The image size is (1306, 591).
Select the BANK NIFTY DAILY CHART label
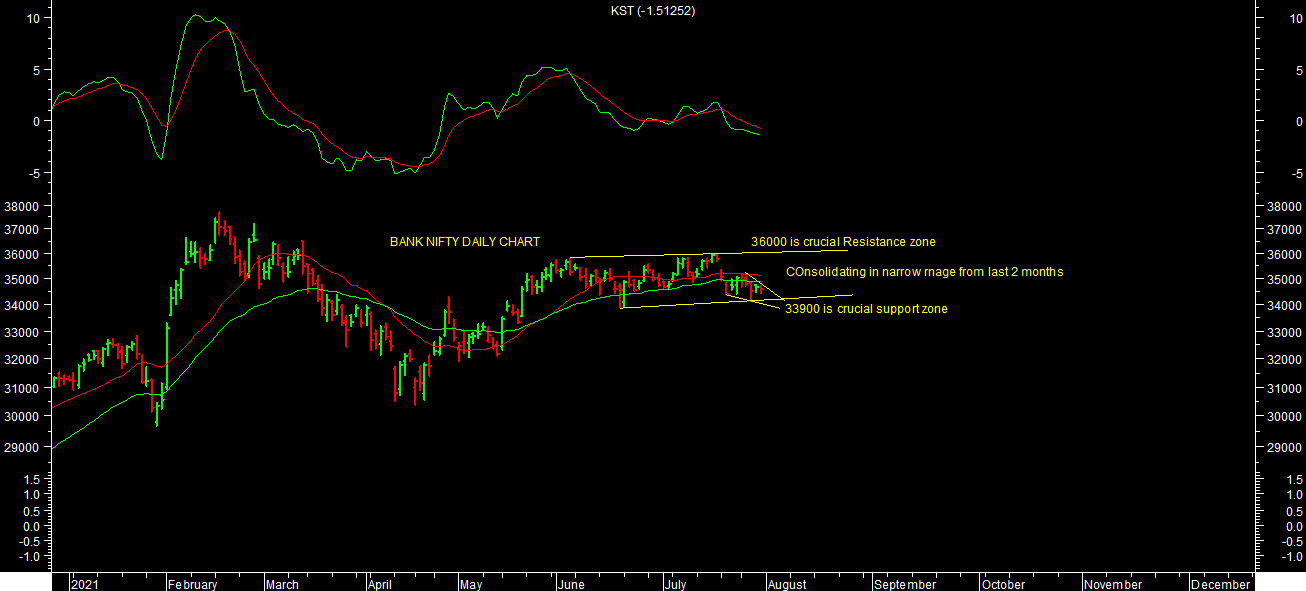point(464,242)
